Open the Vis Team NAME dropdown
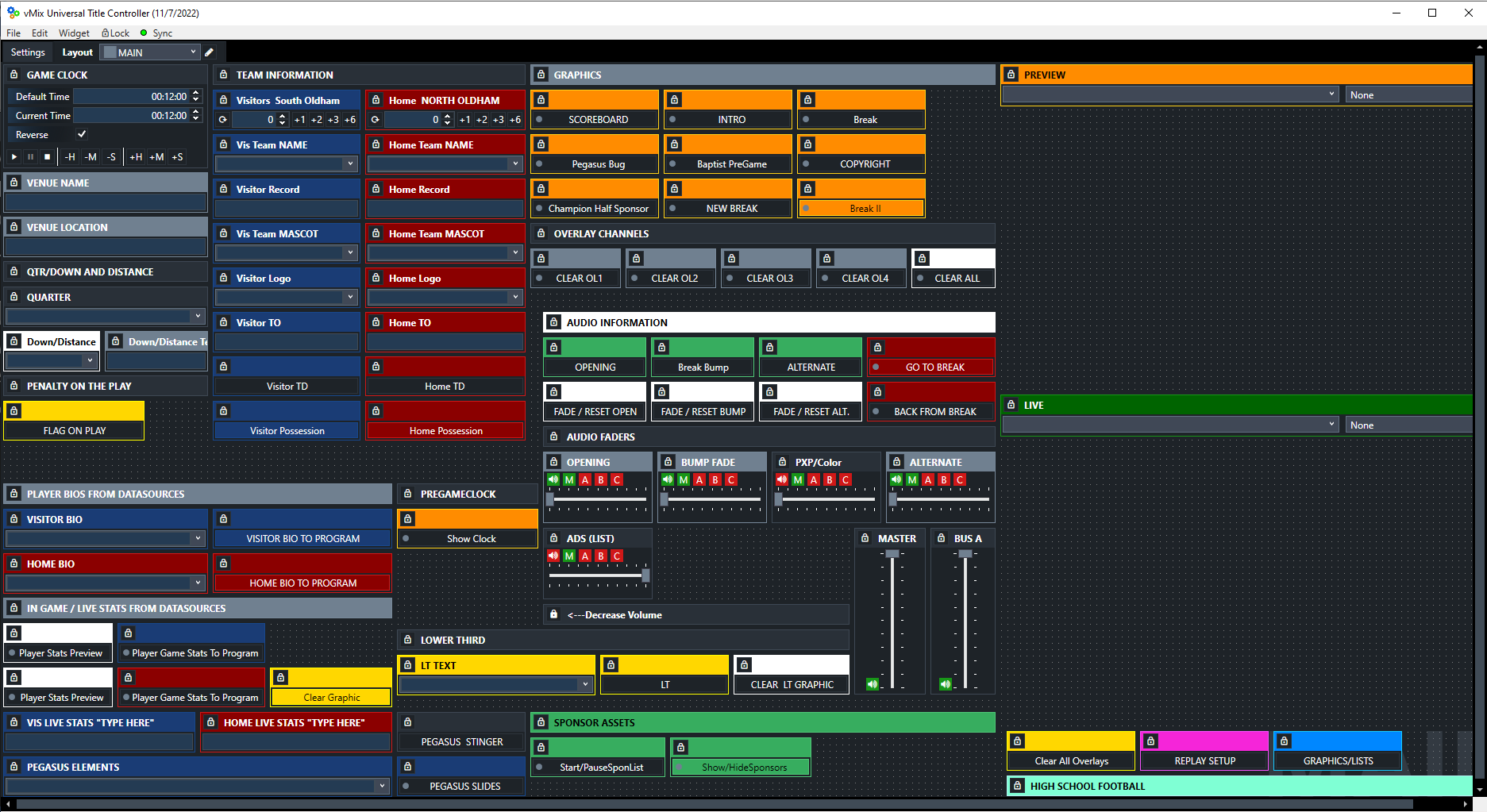The width and height of the screenshot is (1487, 812). [x=350, y=164]
